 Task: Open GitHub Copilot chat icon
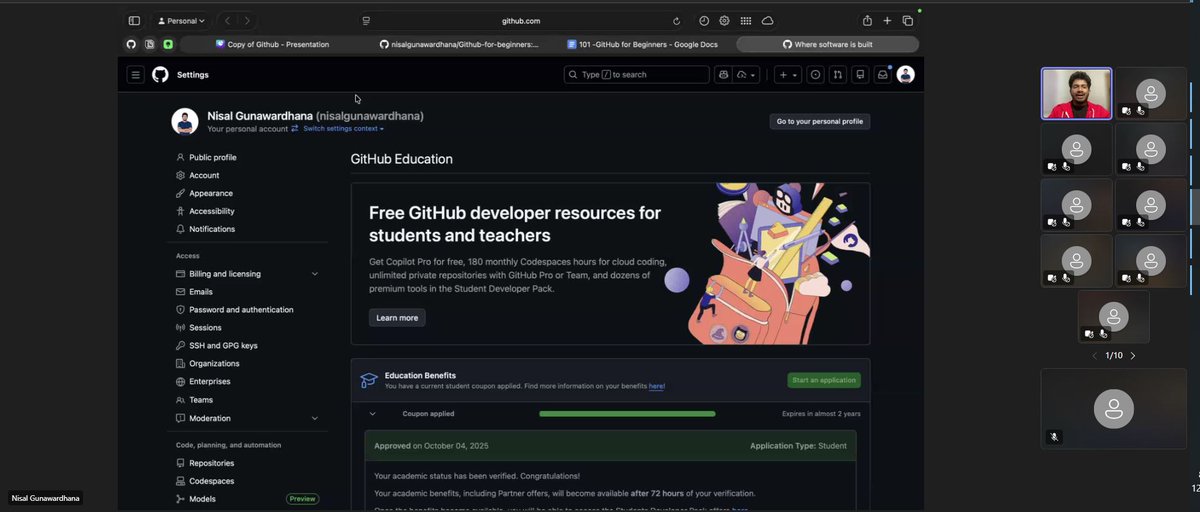(x=723, y=75)
